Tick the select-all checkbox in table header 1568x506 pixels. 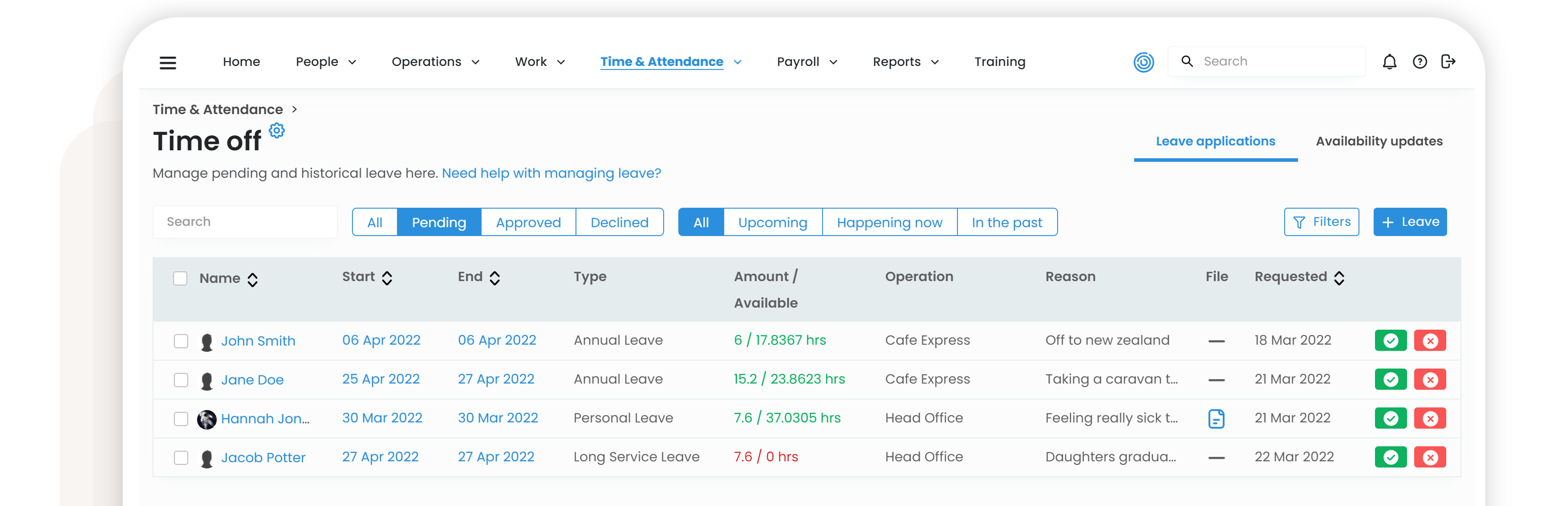pos(180,278)
